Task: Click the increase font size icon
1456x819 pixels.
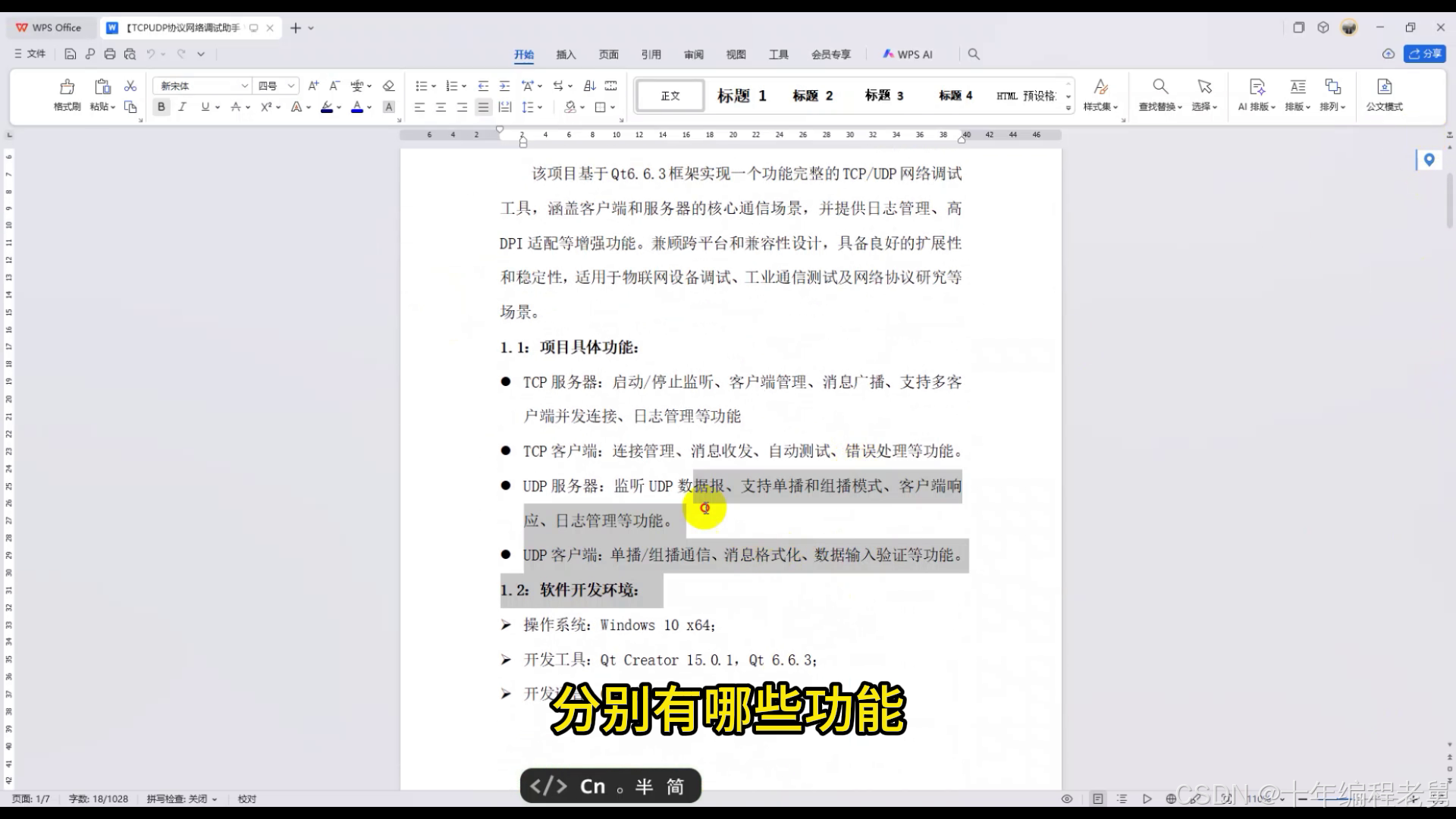Action: coord(313,86)
